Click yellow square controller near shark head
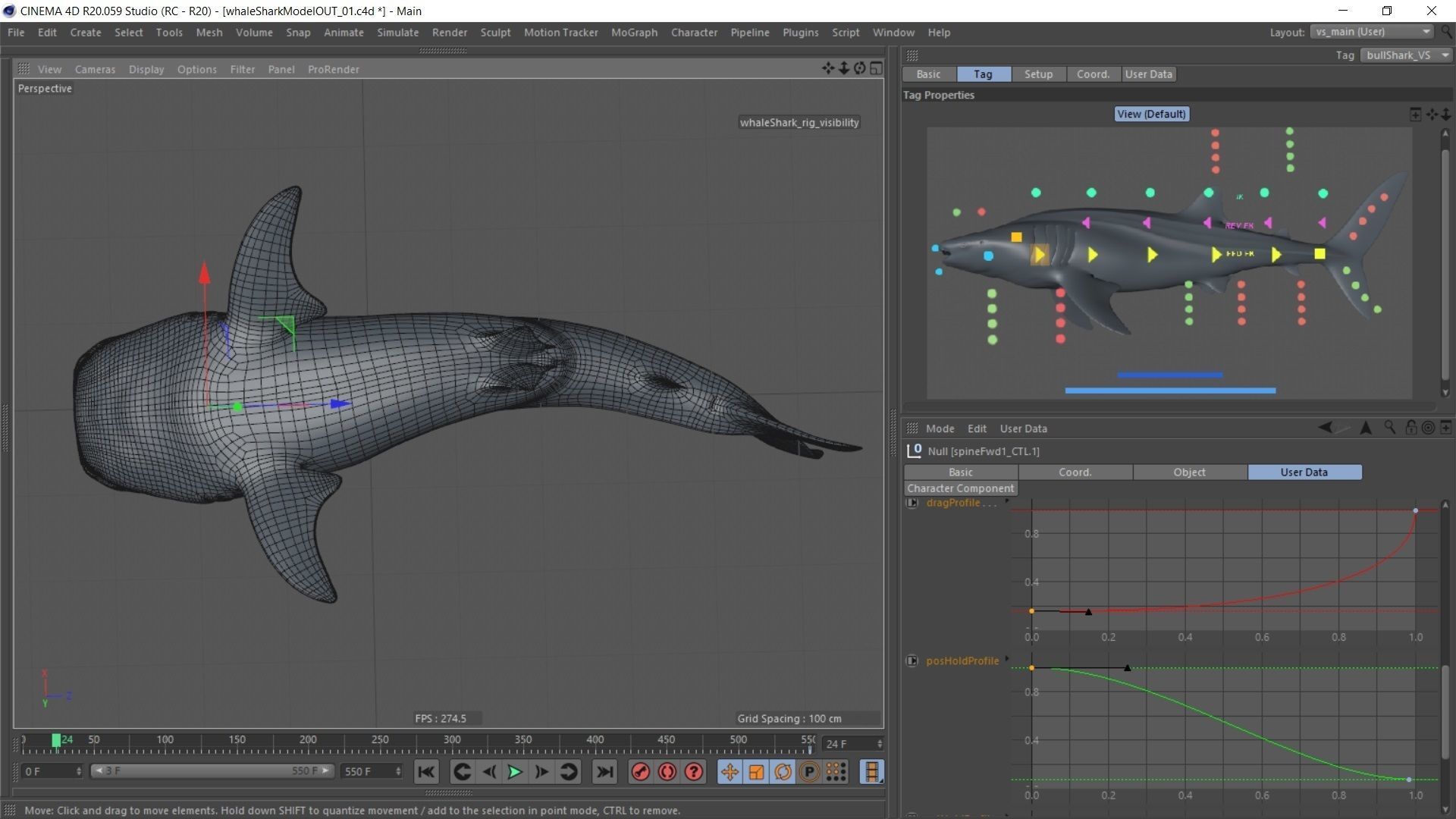 [x=1016, y=237]
